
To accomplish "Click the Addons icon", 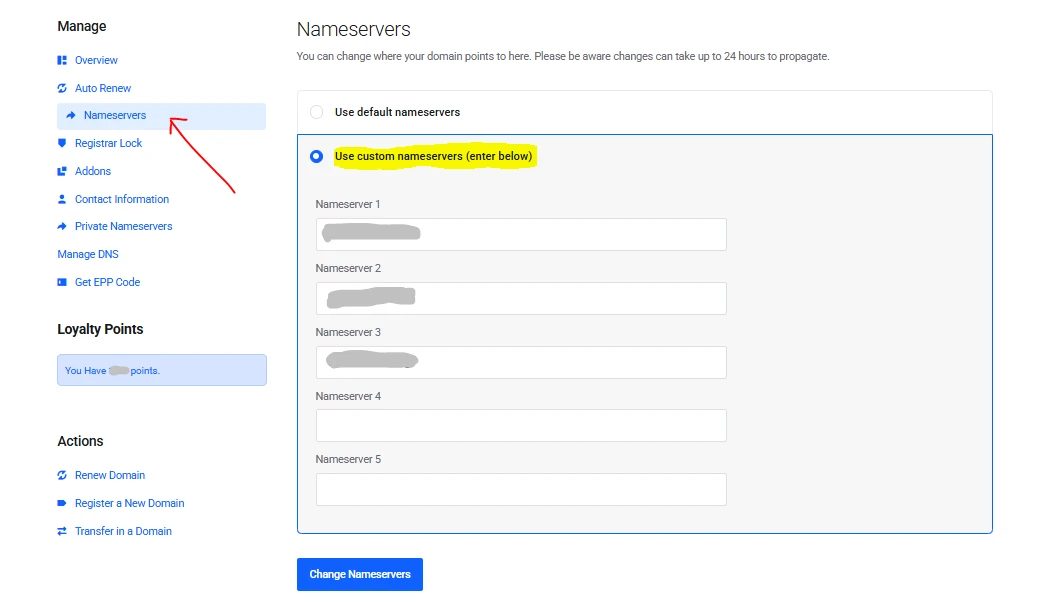I will (62, 171).
